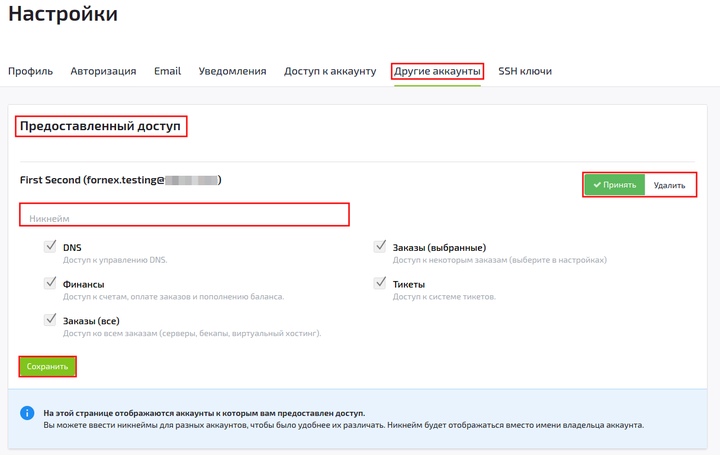This screenshot has width=720, height=455.
Task: Select the Доступ к аккаунту tab
Action: point(330,71)
